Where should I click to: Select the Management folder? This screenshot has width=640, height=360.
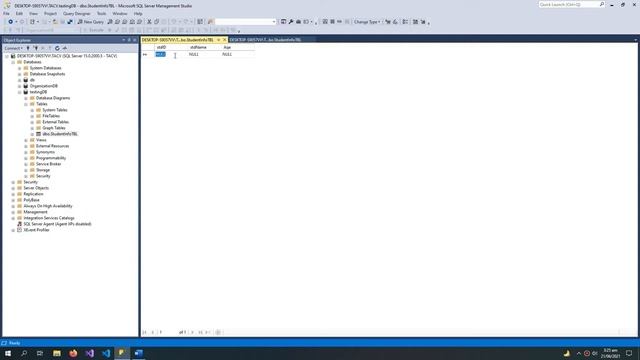pyautogui.click(x=35, y=212)
